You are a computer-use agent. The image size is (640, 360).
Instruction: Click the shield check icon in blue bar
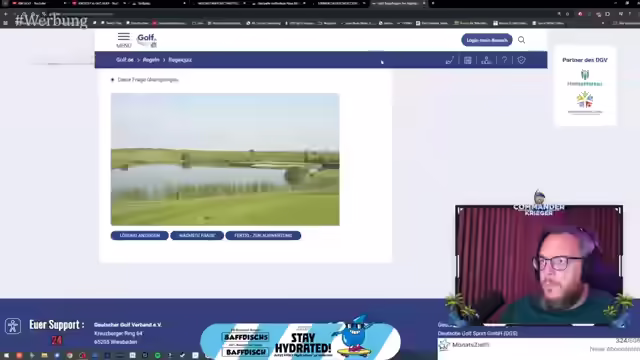click(522, 60)
